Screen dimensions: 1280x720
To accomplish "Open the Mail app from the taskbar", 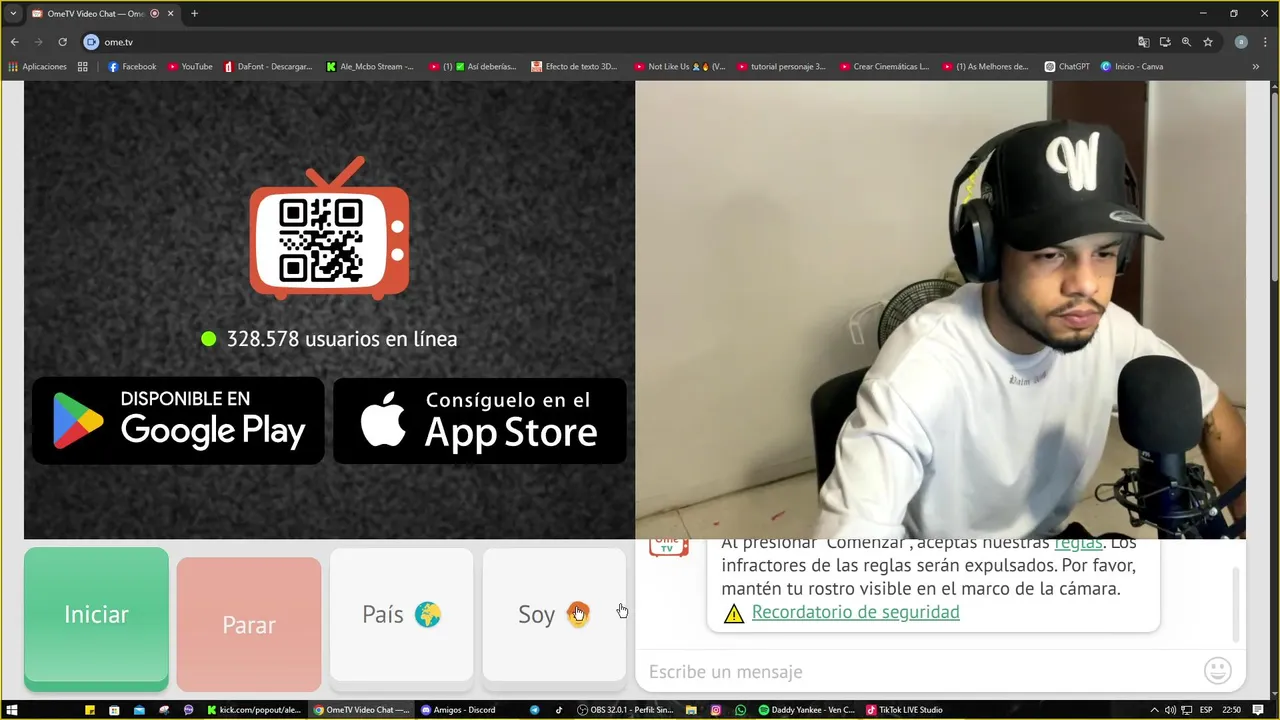I will 139,710.
